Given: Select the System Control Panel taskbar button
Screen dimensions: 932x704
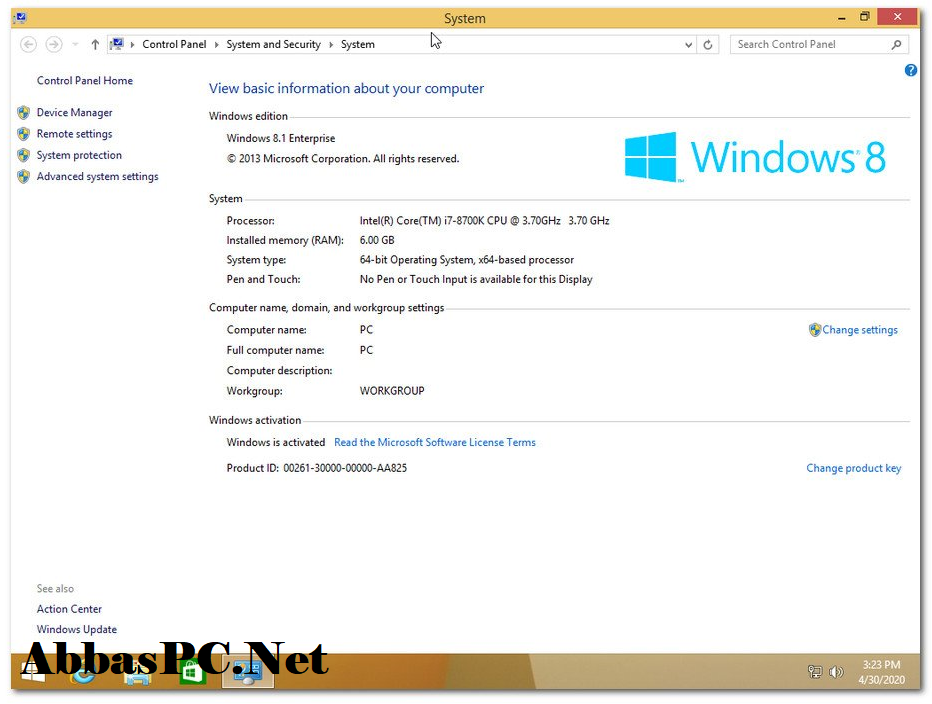Looking at the screenshot, I should tap(248, 671).
